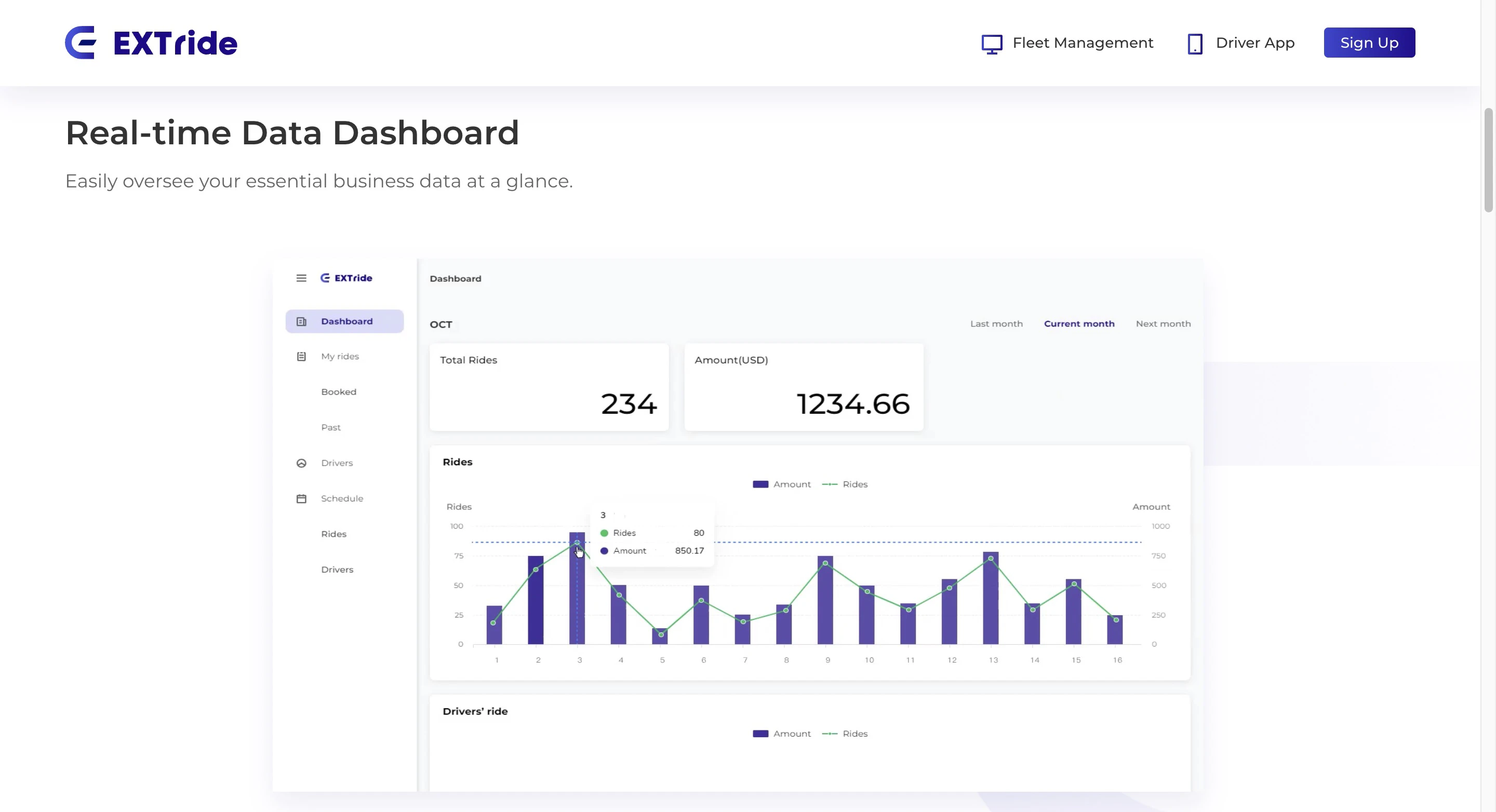Open the hamburger menu in dashboard sidebar
The width and height of the screenshot is (1496, 812).
[x=301, y=278]
